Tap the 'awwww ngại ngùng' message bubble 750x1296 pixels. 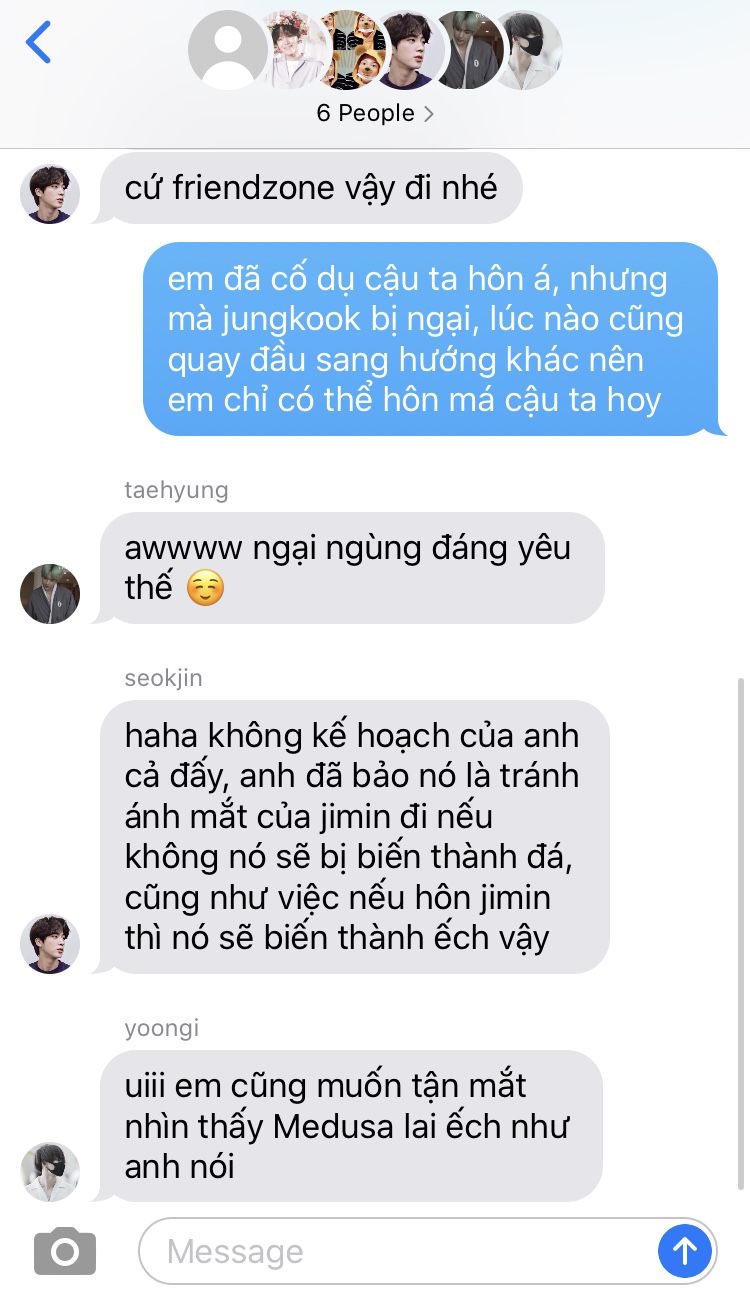(x=352, y=568)
